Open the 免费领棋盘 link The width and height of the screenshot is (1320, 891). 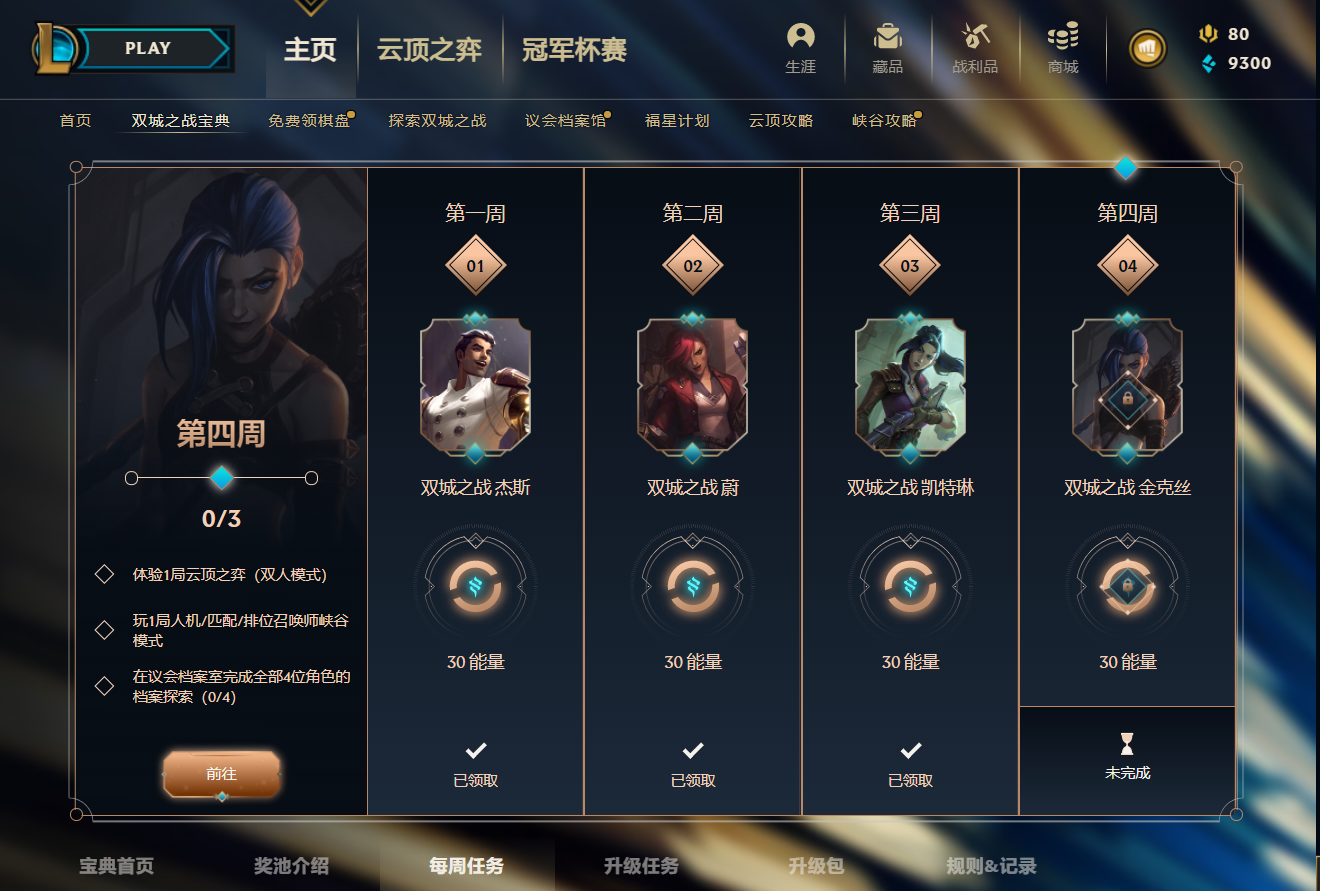[309, 120]
